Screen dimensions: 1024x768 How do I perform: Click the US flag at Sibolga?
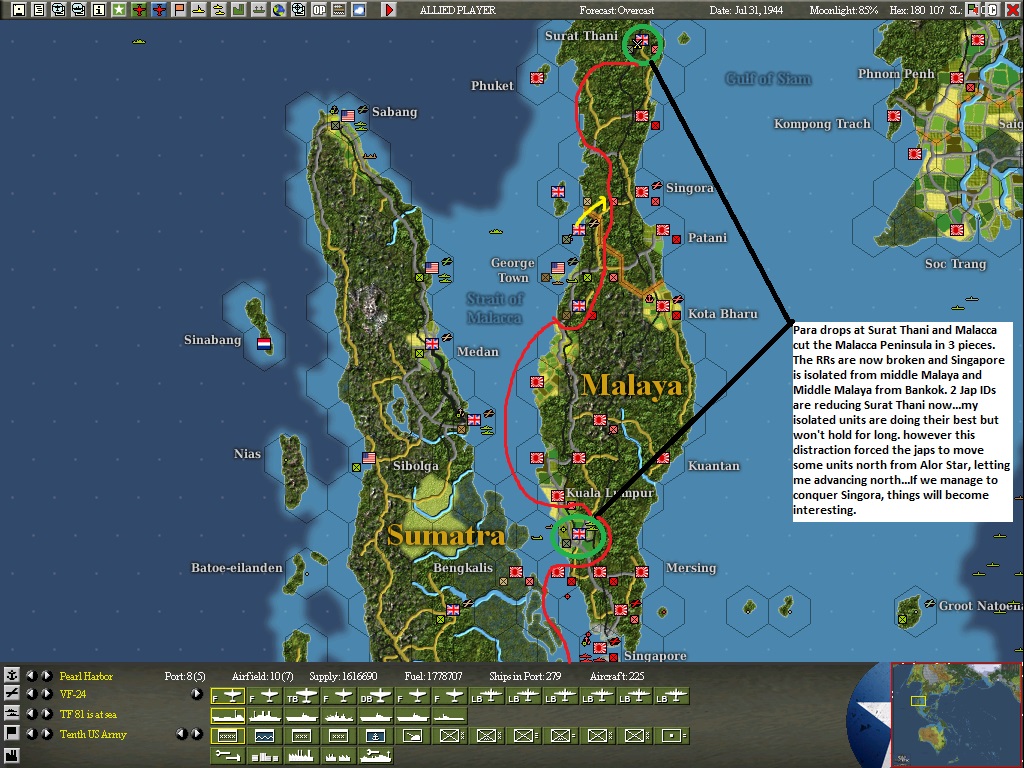coord(369,458)
